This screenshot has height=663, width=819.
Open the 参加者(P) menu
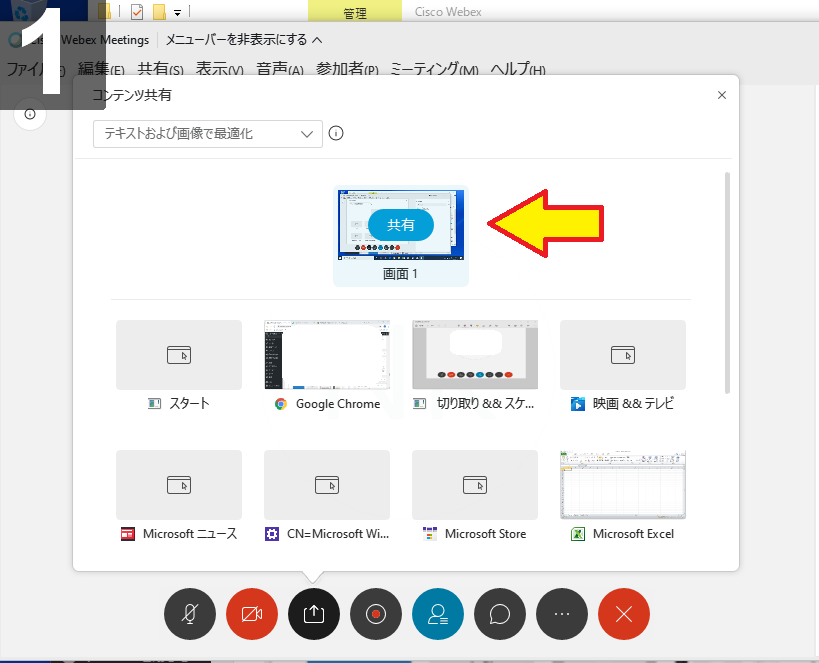pos(347,69)
